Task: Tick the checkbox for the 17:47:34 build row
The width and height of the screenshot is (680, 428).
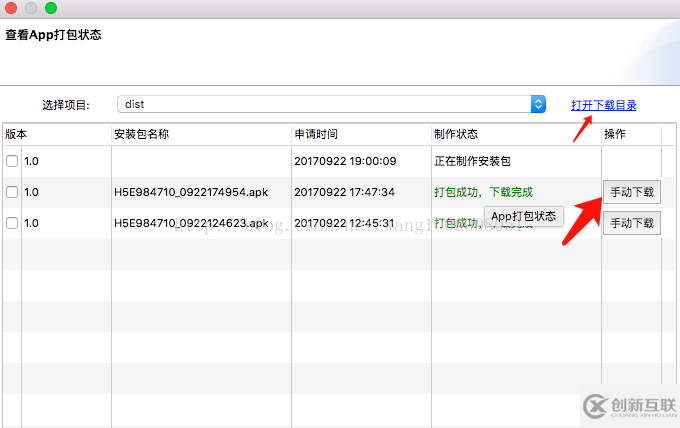Action: tap(12, 192)
